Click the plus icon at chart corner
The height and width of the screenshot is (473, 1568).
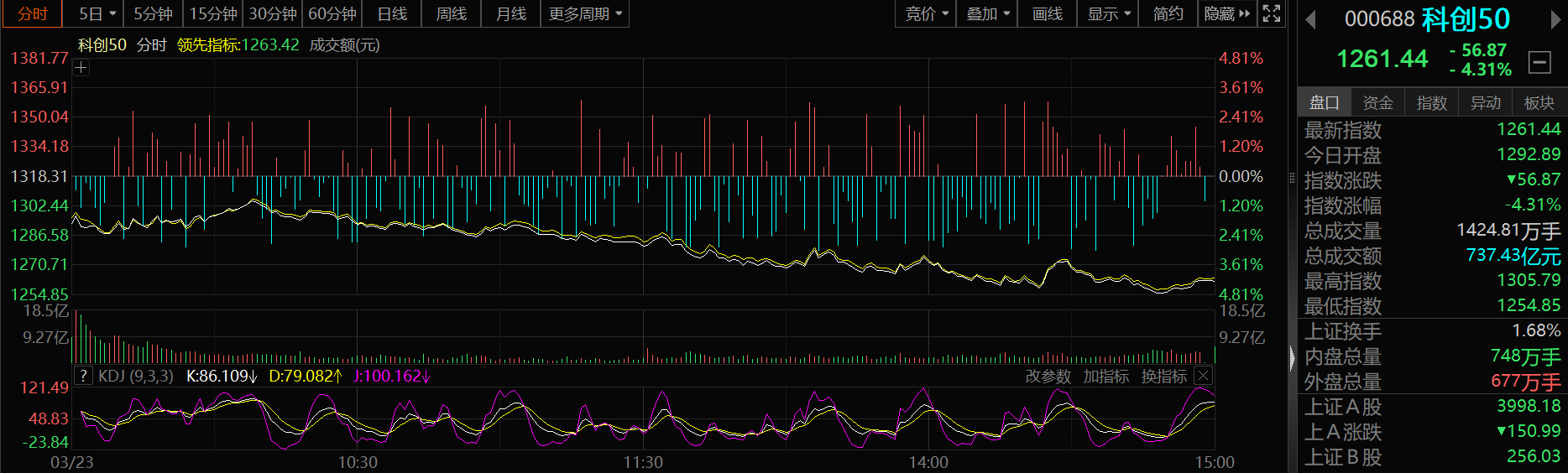(81, 68)
